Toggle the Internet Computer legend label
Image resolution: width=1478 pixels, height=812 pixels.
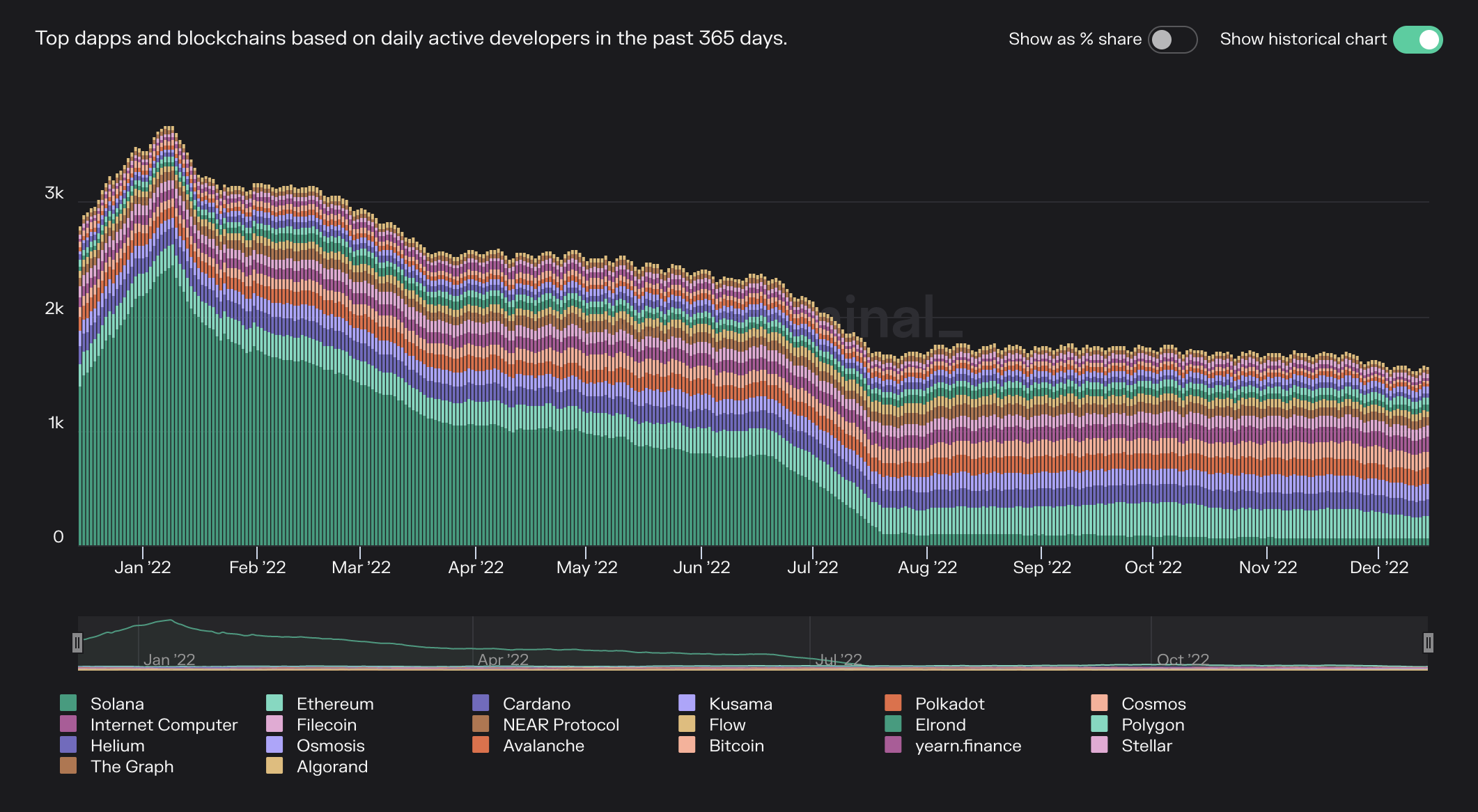tap(164, 725)
